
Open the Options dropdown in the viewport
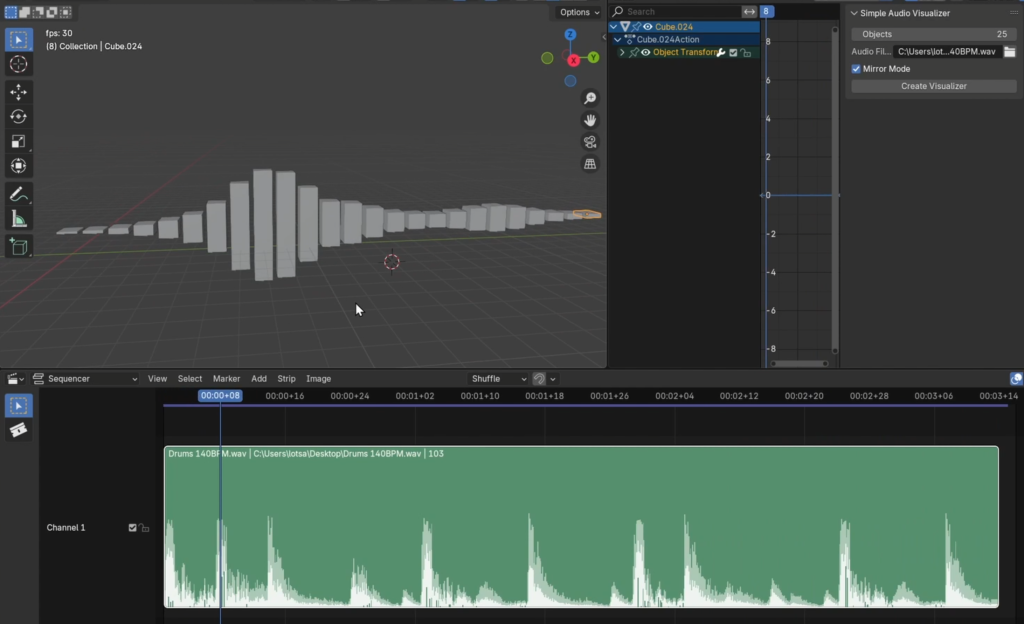click(579, 12)
